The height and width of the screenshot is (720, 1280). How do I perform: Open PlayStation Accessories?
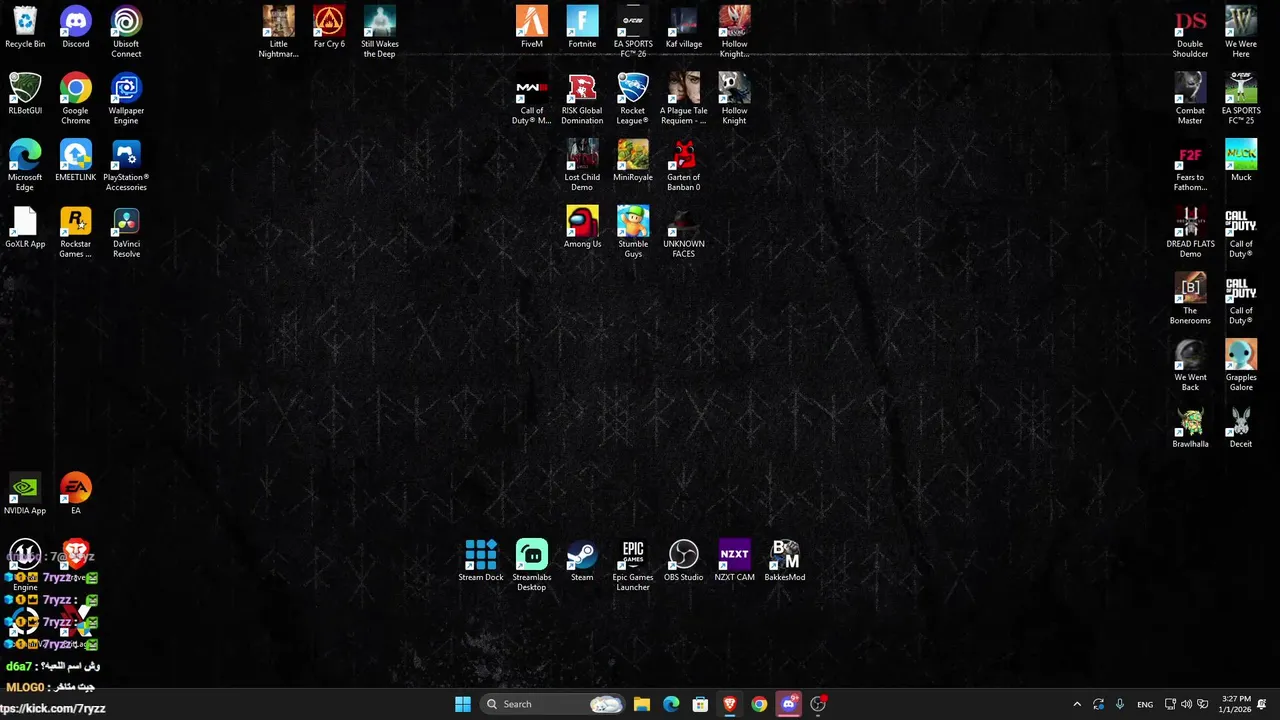pos(126,165)
